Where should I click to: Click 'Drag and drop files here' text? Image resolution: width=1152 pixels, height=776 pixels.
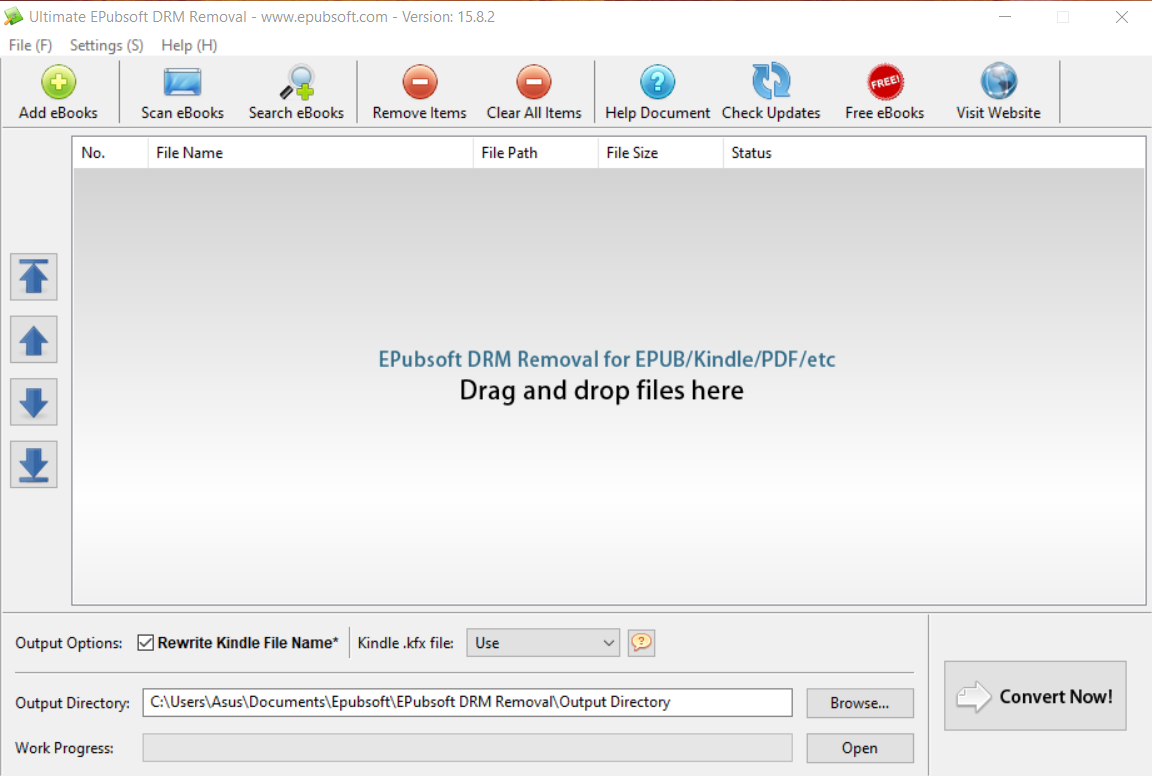[602, 390]
